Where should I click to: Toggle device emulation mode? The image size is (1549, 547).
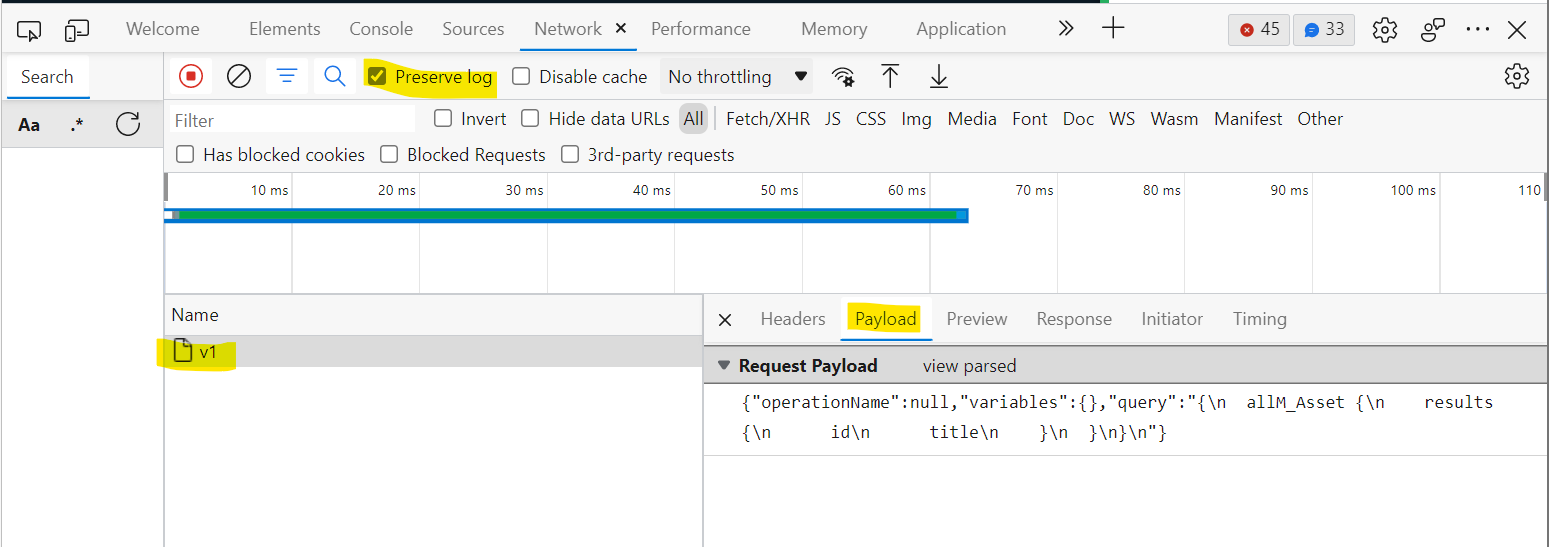click(77, 30)
